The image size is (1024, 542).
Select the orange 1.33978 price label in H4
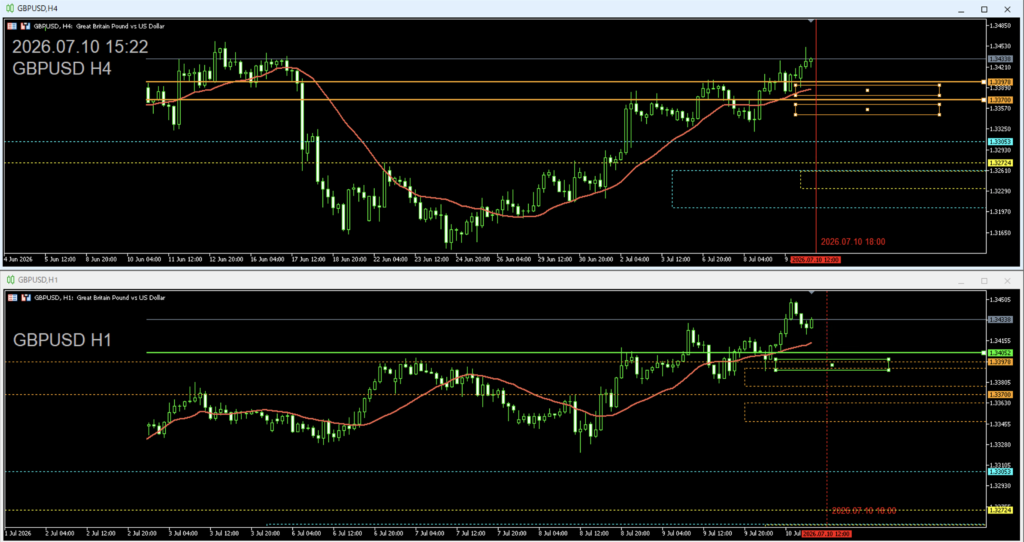(x=1000, y=82)
